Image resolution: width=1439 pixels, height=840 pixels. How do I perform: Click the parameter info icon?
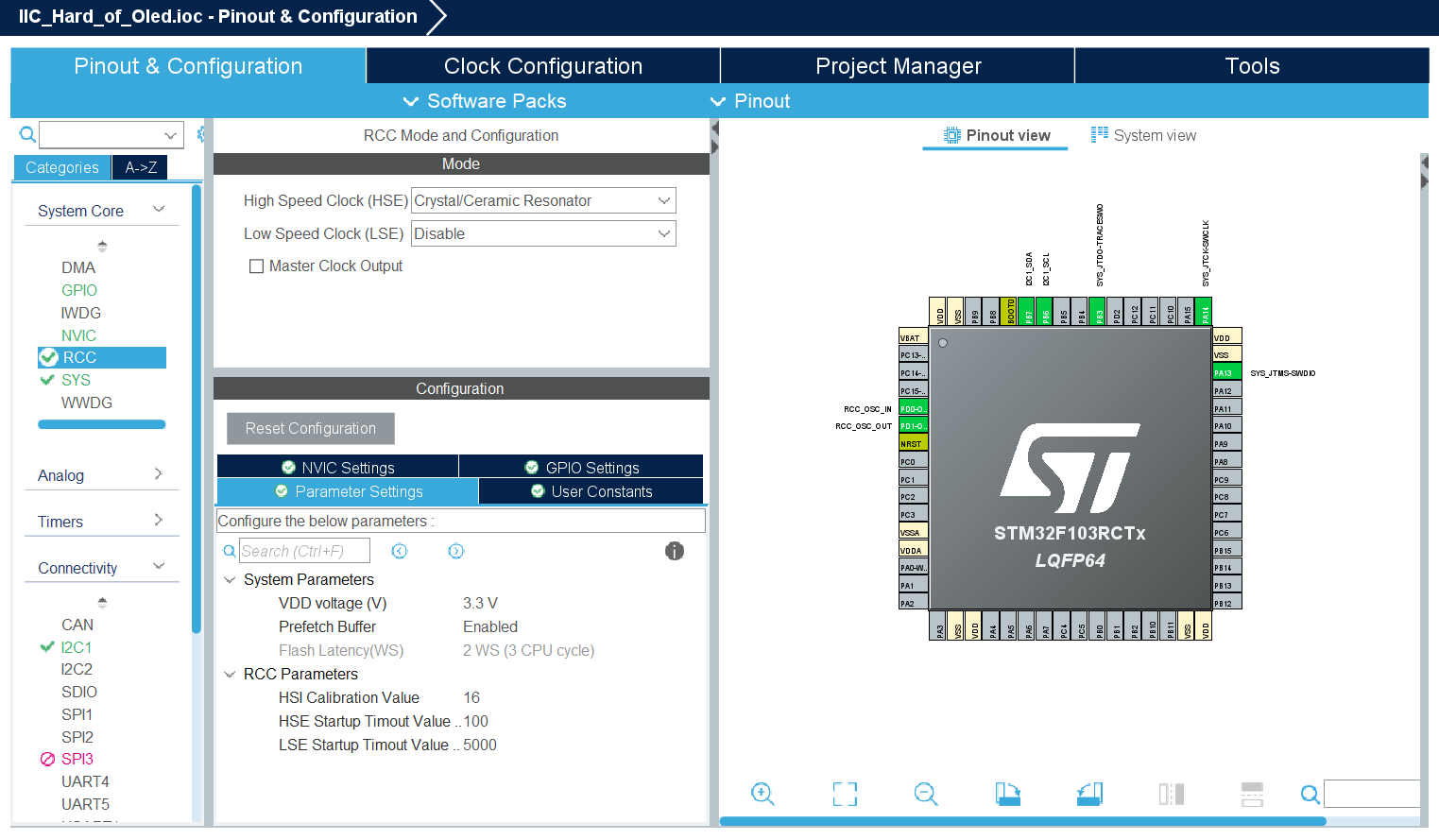pos(674,551)
